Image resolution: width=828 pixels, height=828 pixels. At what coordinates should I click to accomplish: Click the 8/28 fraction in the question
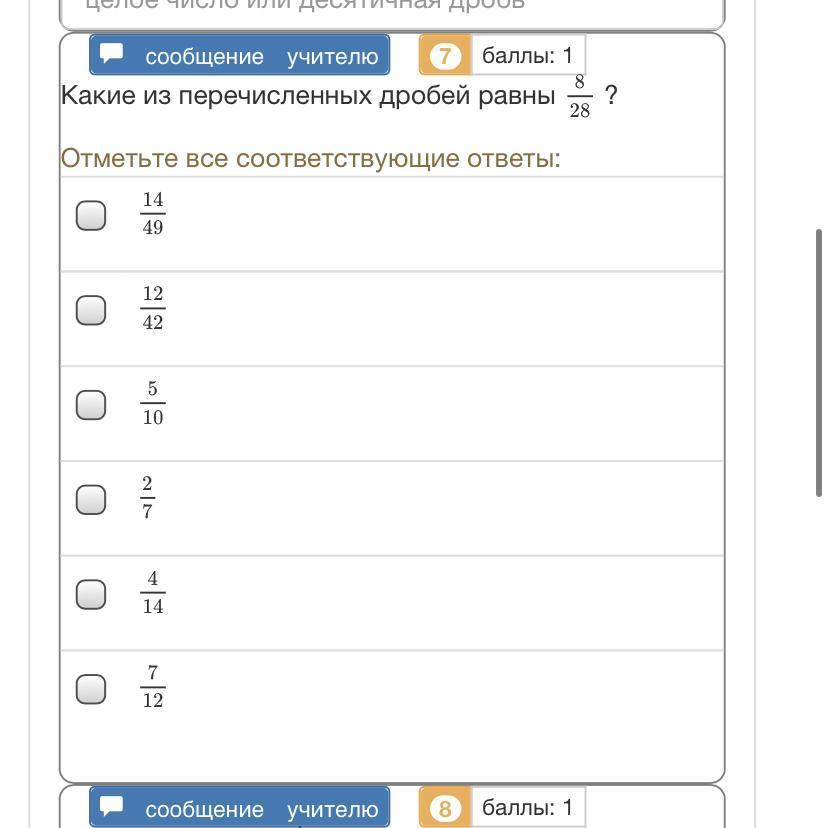tap(579, 97)
